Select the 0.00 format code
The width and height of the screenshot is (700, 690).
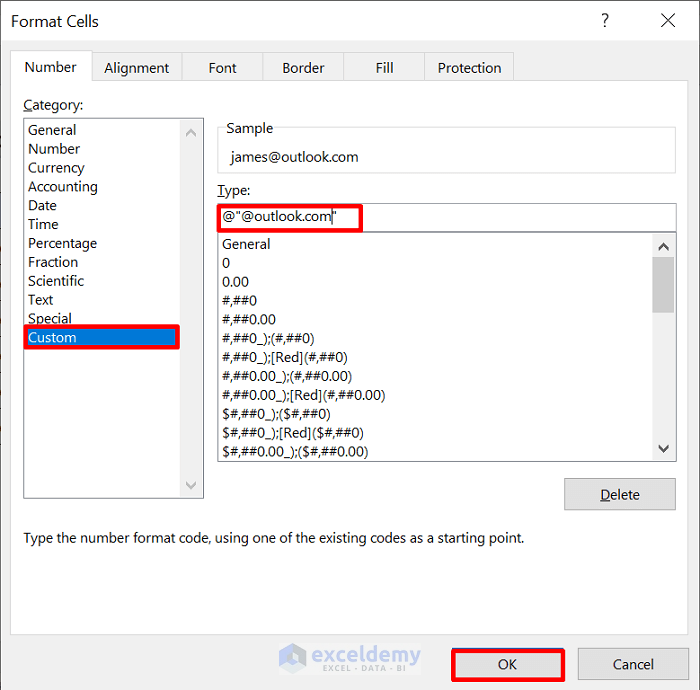point(235,282)
